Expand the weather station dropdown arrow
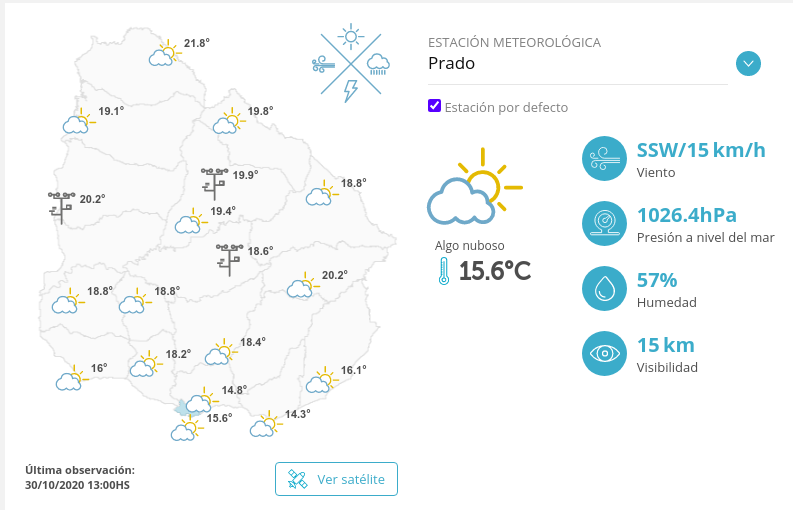This screenshot has height=510, width=793. pyautogui.click(x=748, y=64)
